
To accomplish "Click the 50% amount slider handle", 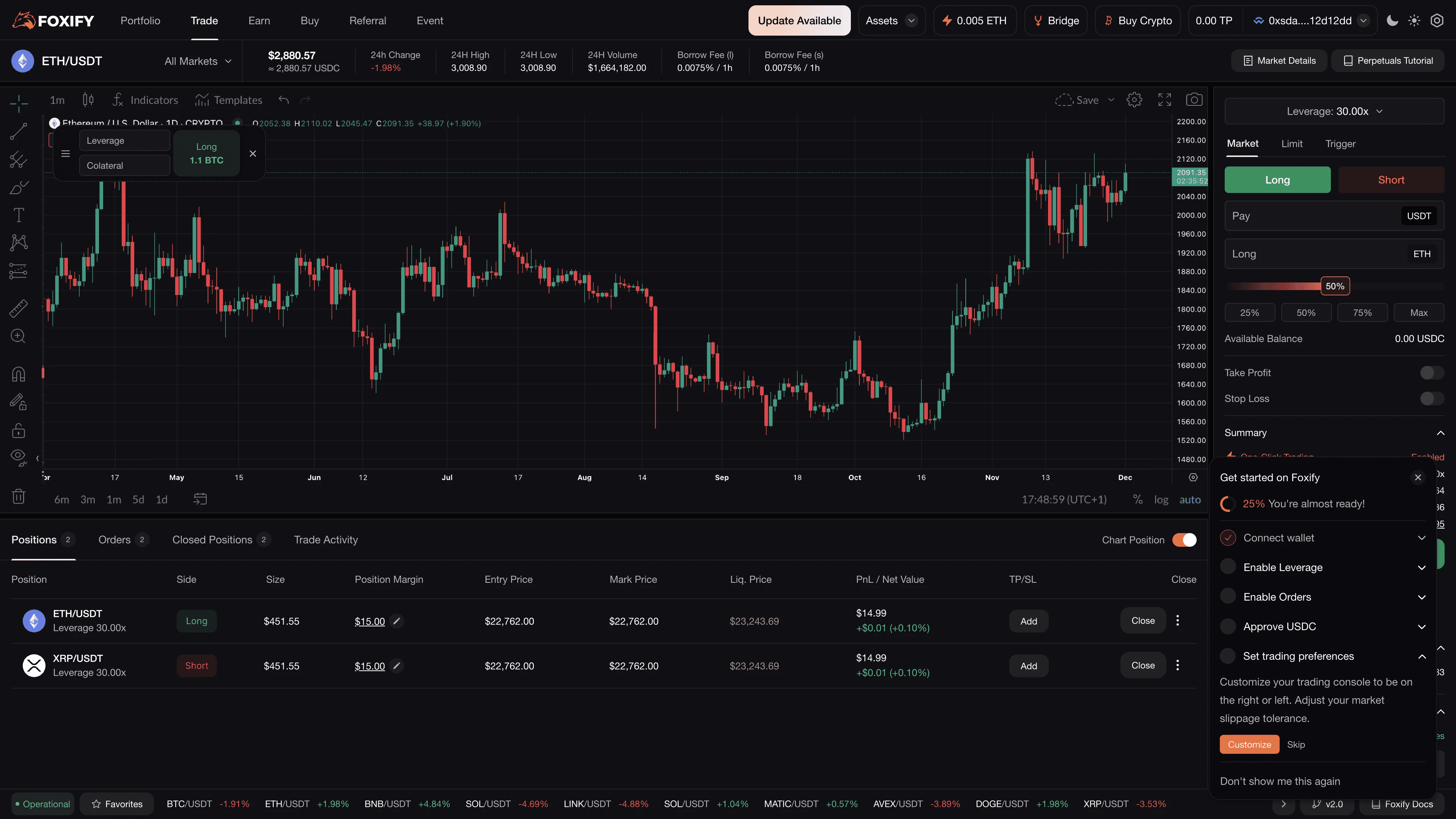I will pos(1335,286).
